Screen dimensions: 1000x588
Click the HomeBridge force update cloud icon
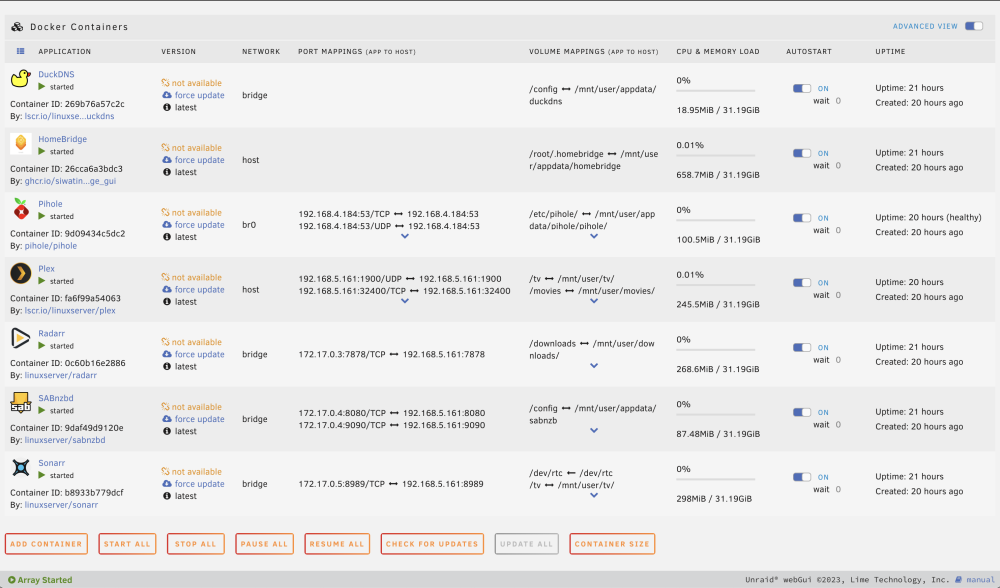coord(166,160)
